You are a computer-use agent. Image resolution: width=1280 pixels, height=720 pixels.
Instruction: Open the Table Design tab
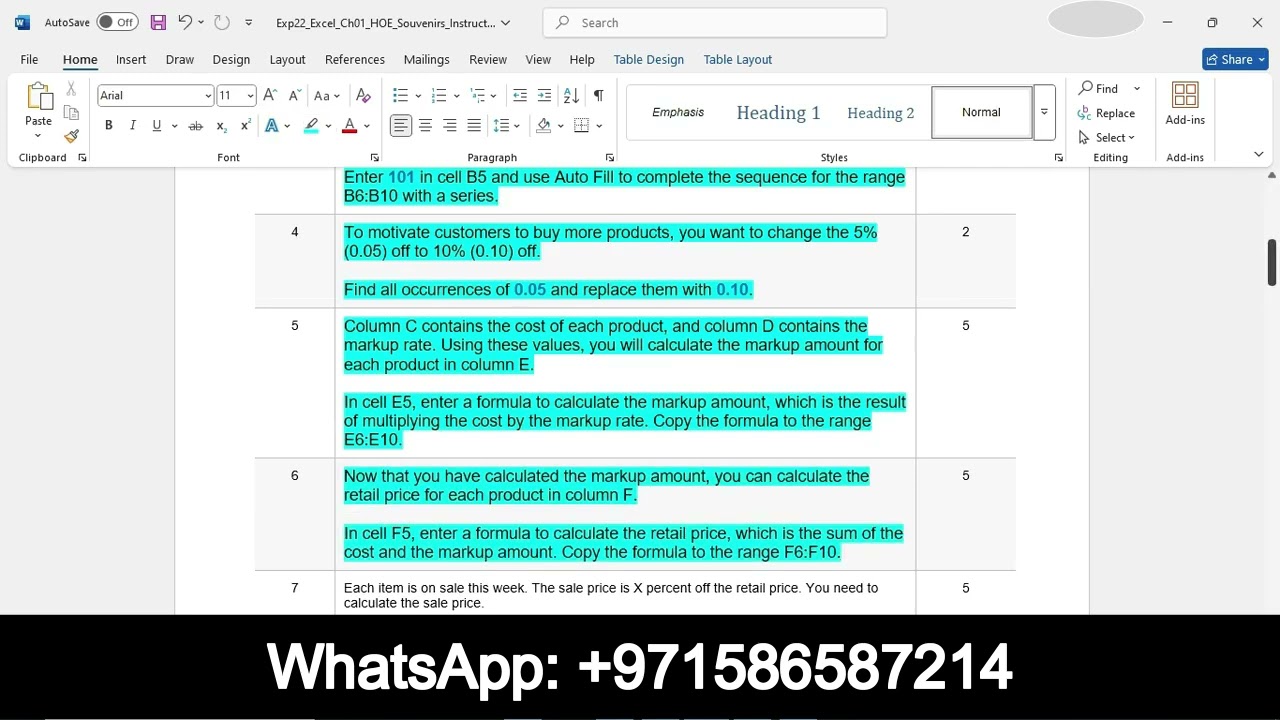click(649, 59)
